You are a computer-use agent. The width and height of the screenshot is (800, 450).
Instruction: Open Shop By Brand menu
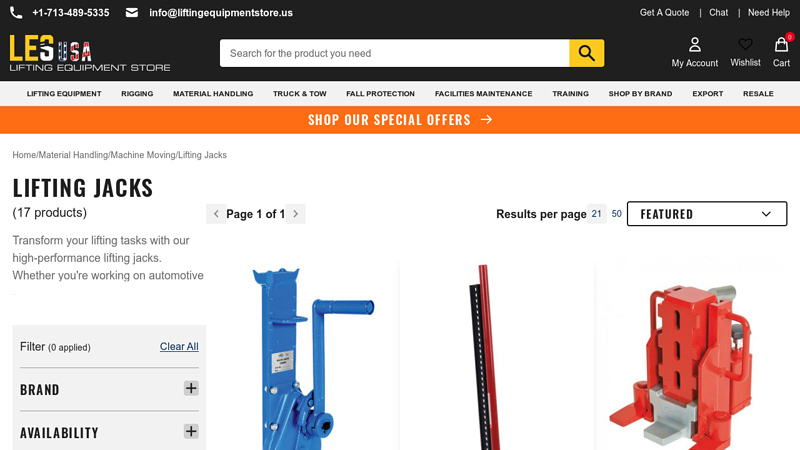[x=640, y=94]
